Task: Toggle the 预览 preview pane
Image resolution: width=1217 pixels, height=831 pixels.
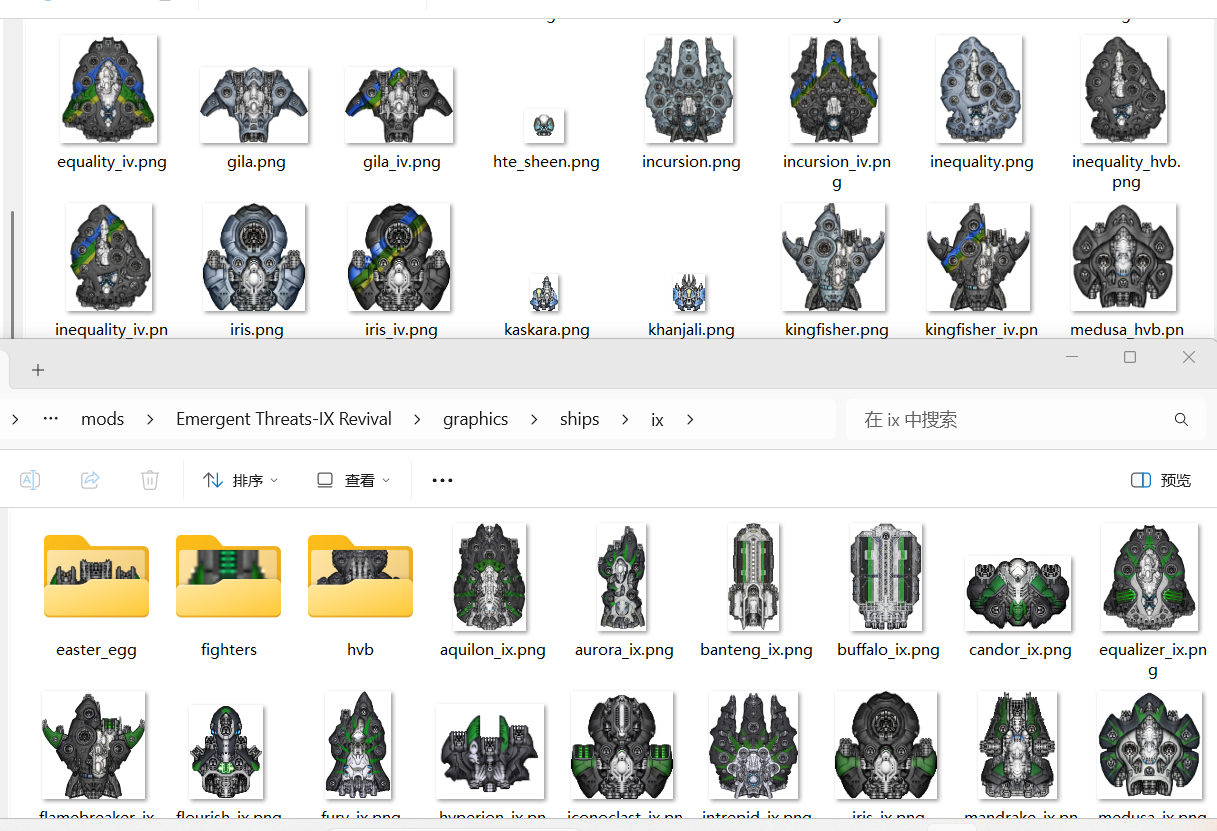Action: point(1159,480)
